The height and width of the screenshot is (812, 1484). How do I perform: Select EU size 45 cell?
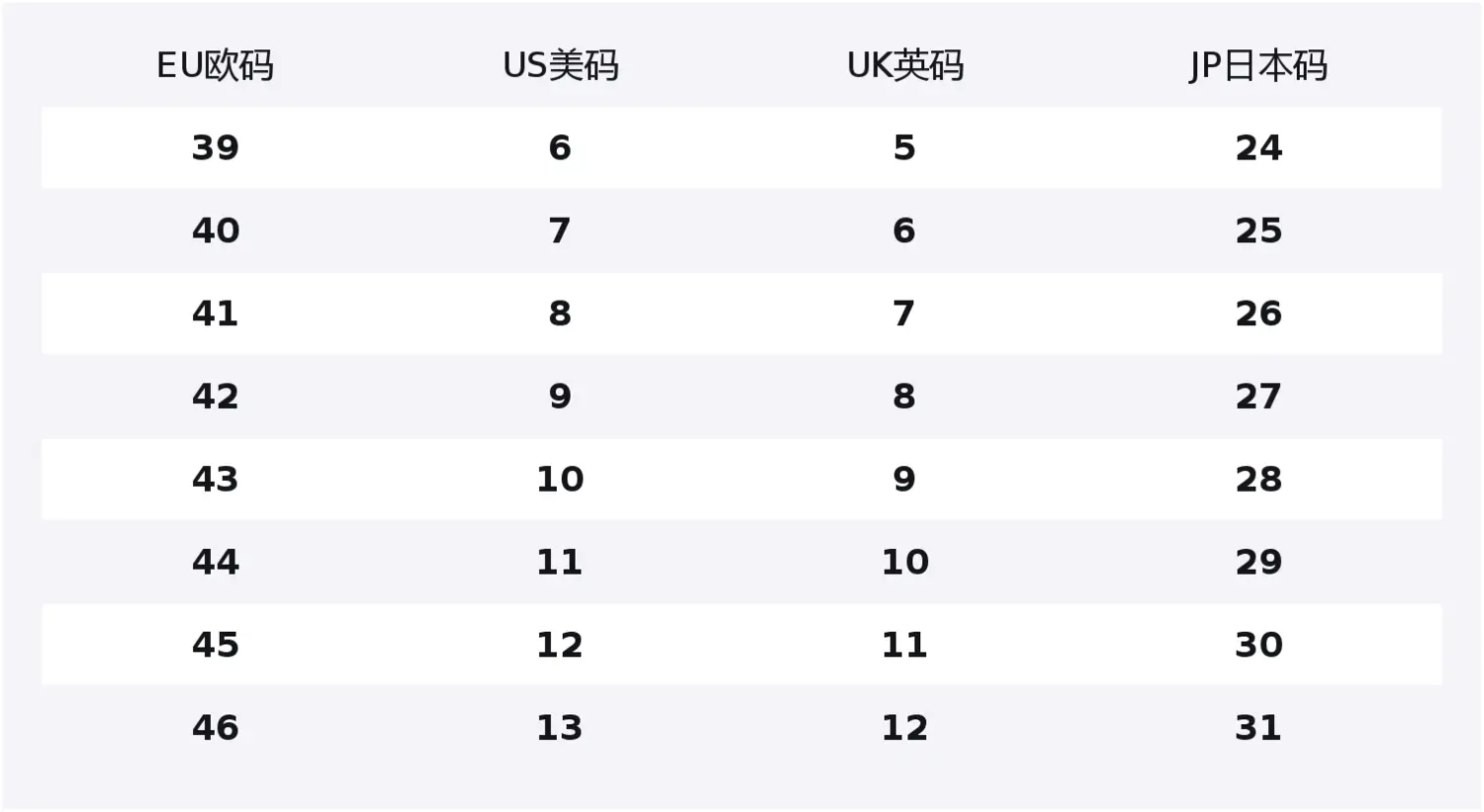point(215,645)
